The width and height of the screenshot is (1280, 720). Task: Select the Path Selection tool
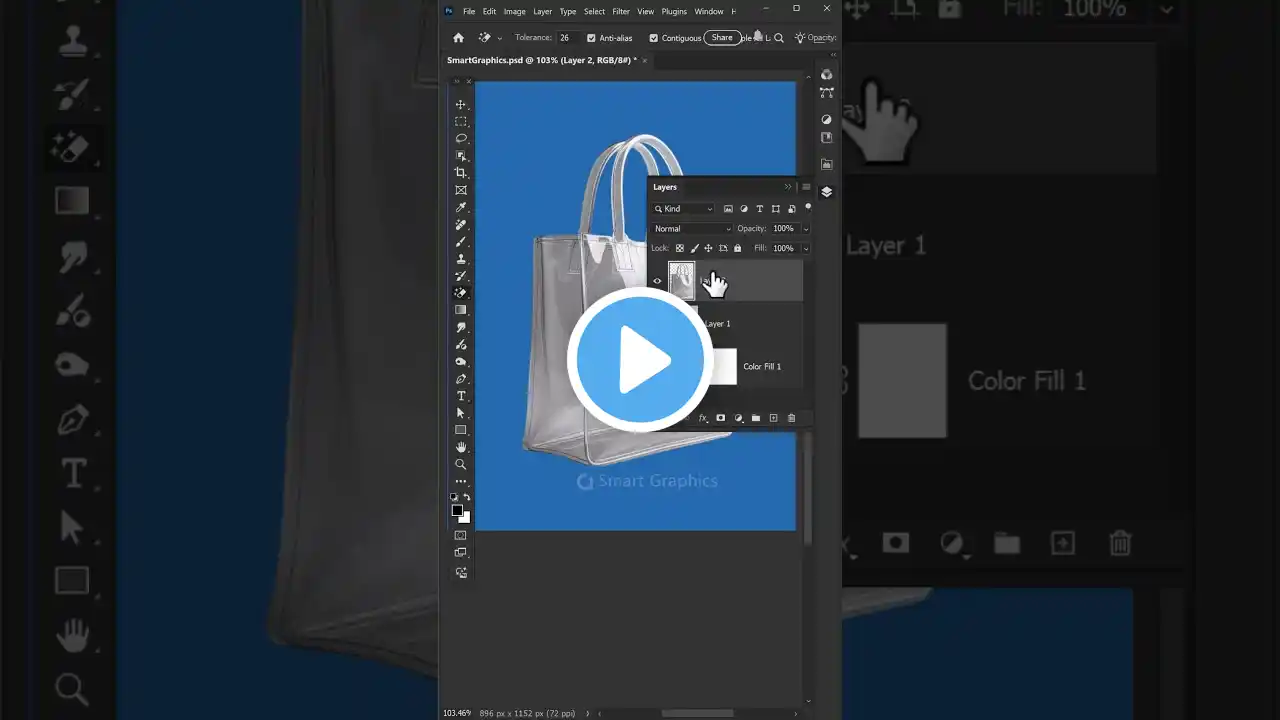coord(461,413)
